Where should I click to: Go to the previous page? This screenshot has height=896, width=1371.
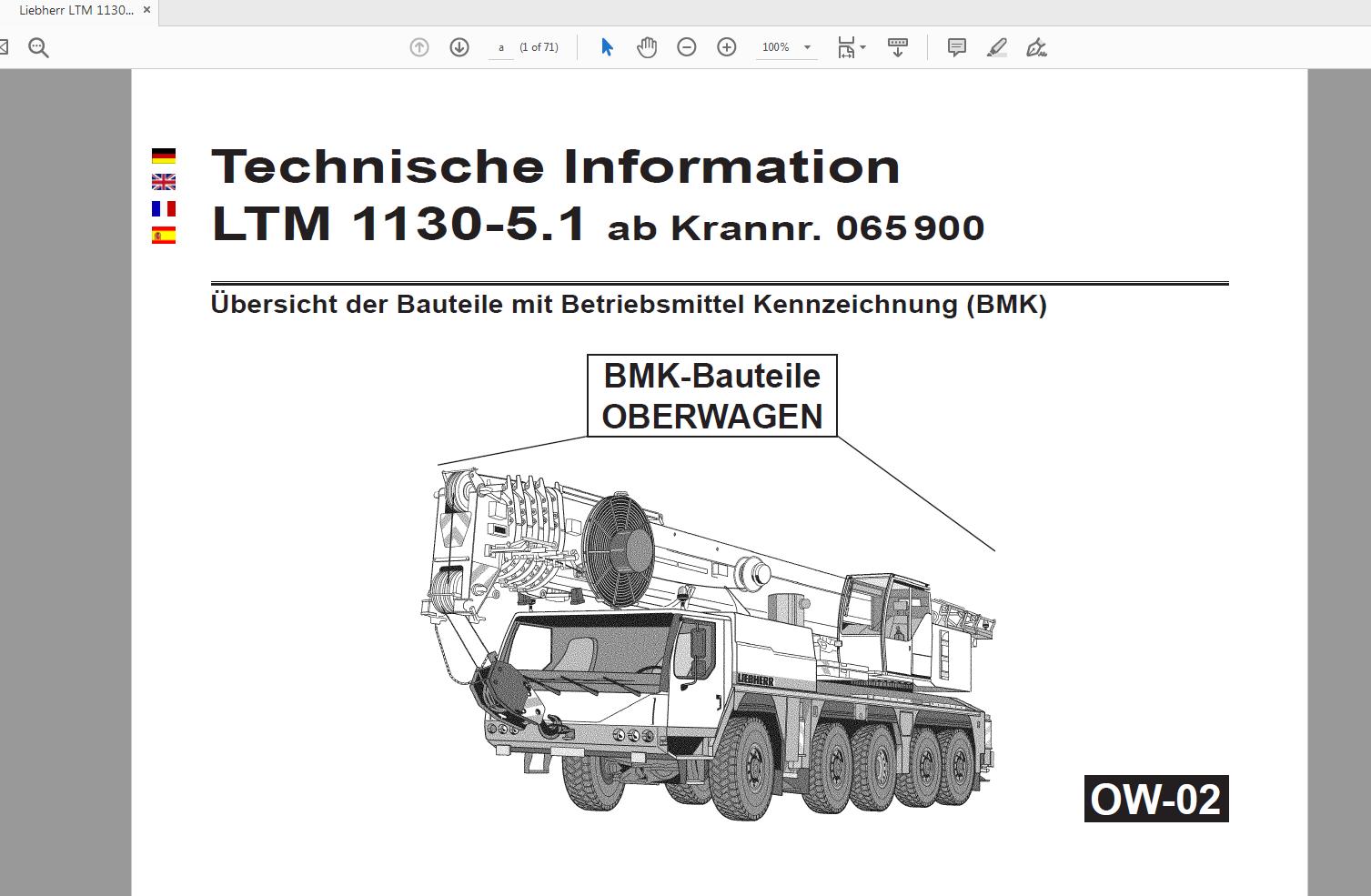[x=419, y=47]
